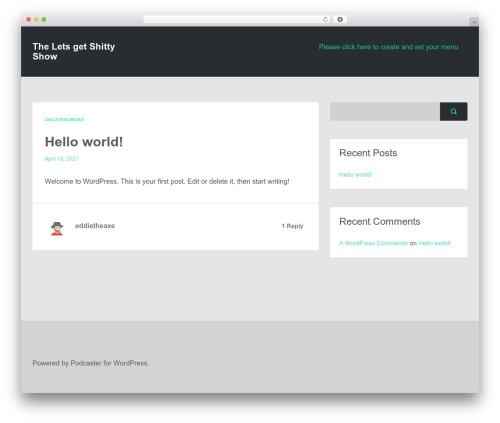Click the April 13, 2021 date link
500x423 pixels.
tap(61, 159)
